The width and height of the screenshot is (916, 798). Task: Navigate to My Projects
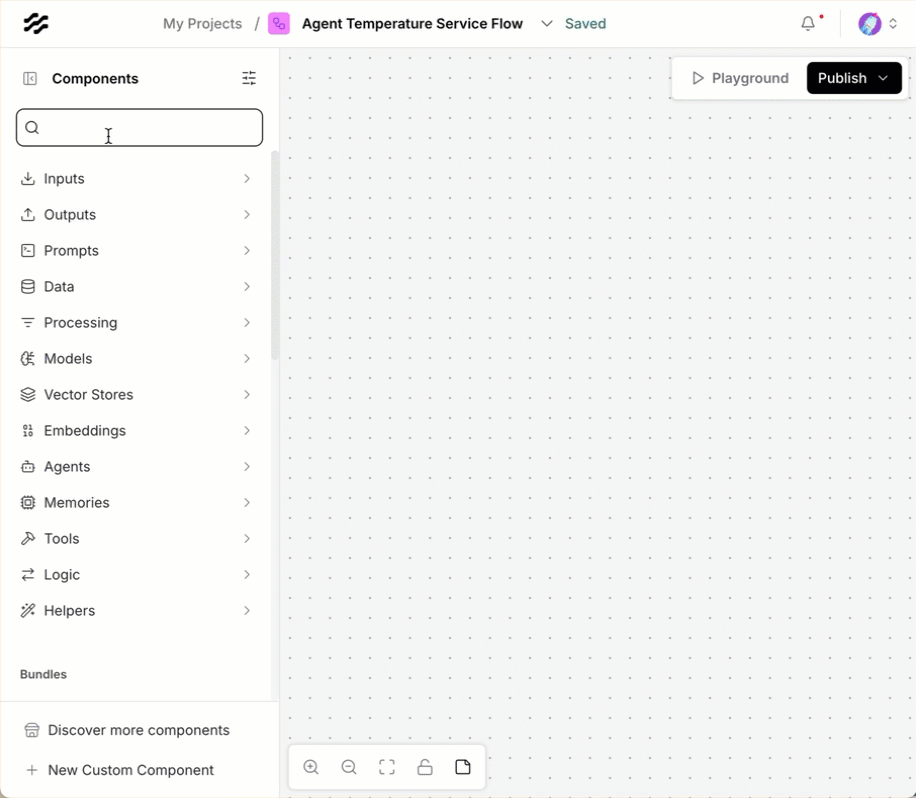point(202,23)
